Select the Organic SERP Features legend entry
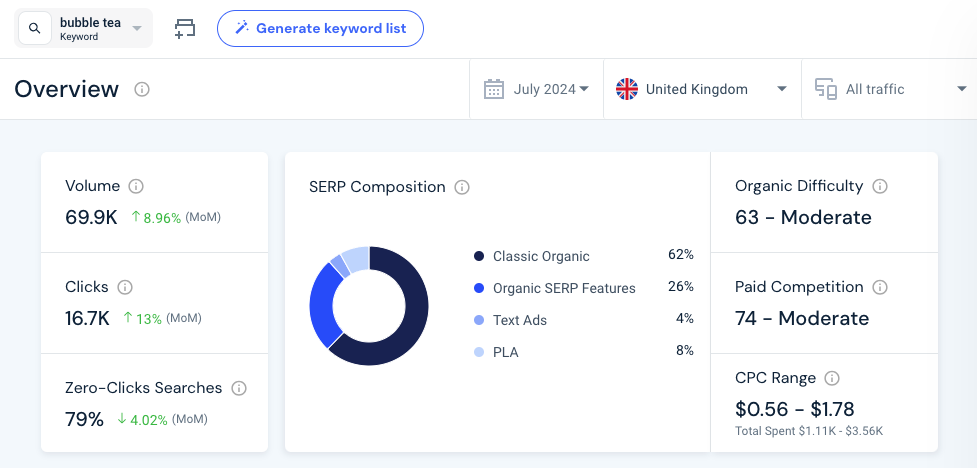 click(563, 289)
